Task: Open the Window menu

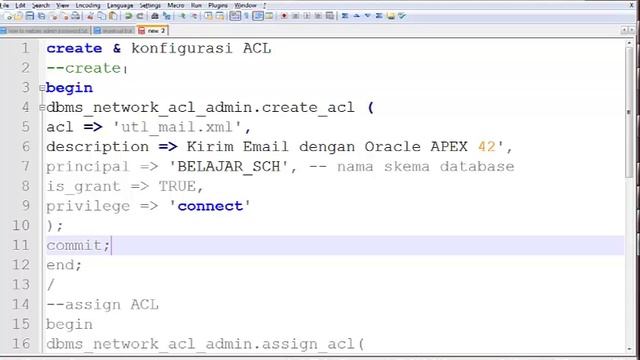Action: [x=245, y=5]
